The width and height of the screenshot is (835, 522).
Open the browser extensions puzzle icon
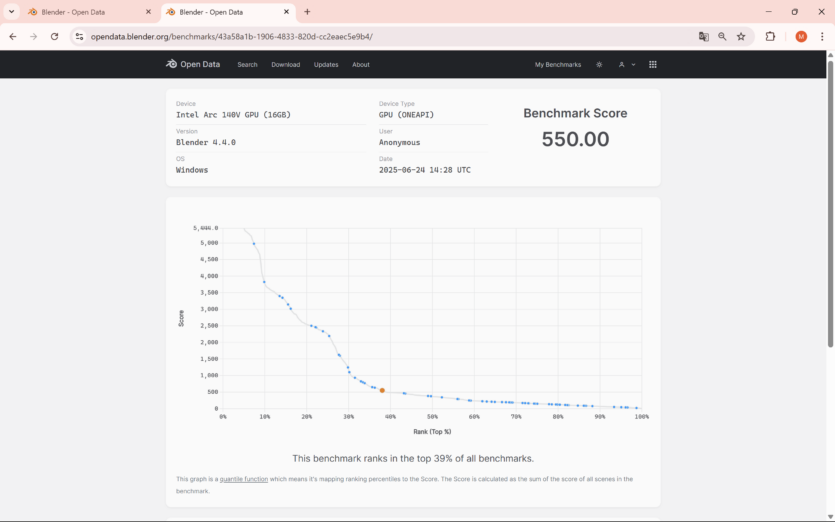770,37
